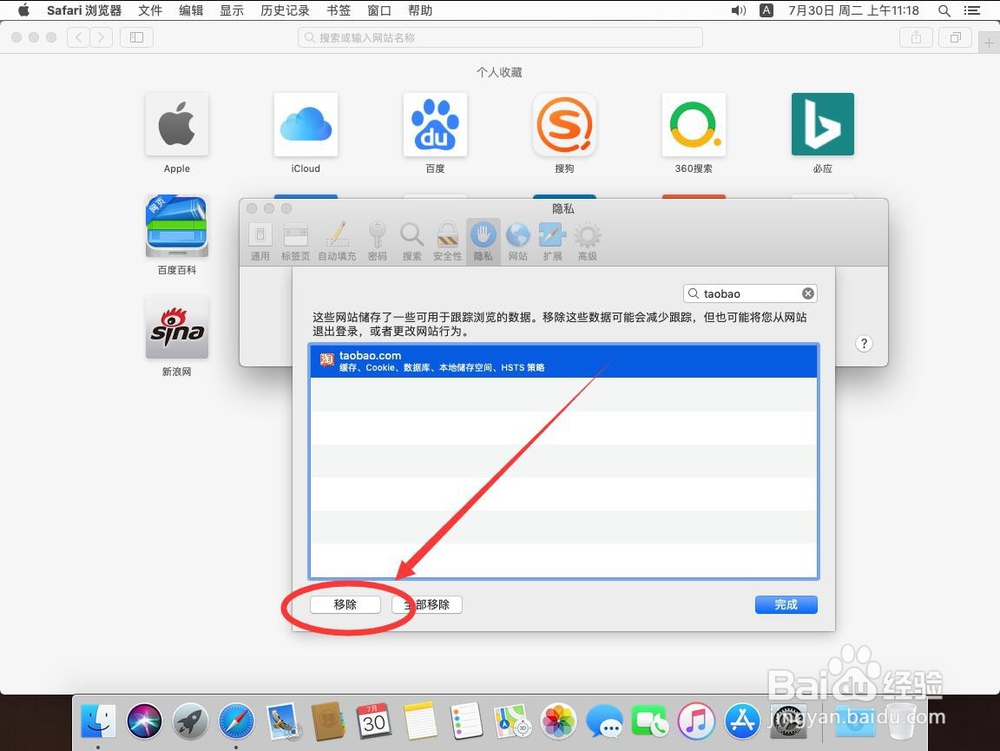The width and height of the screenshot is (1000, 751).
Task: Open FaceTime in the Dock
Action: 650,721
